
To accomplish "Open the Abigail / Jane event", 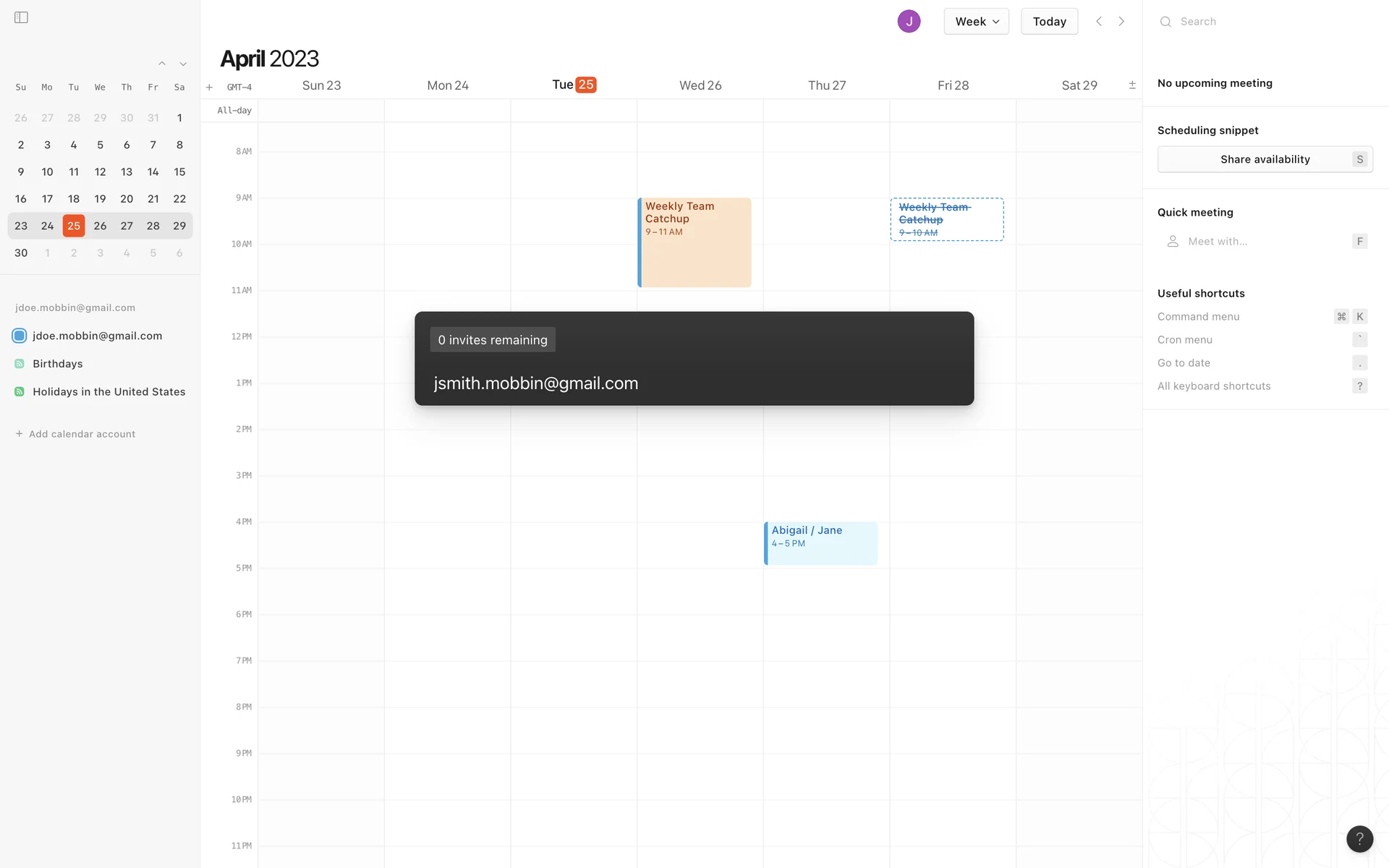I will coord(820,542).
